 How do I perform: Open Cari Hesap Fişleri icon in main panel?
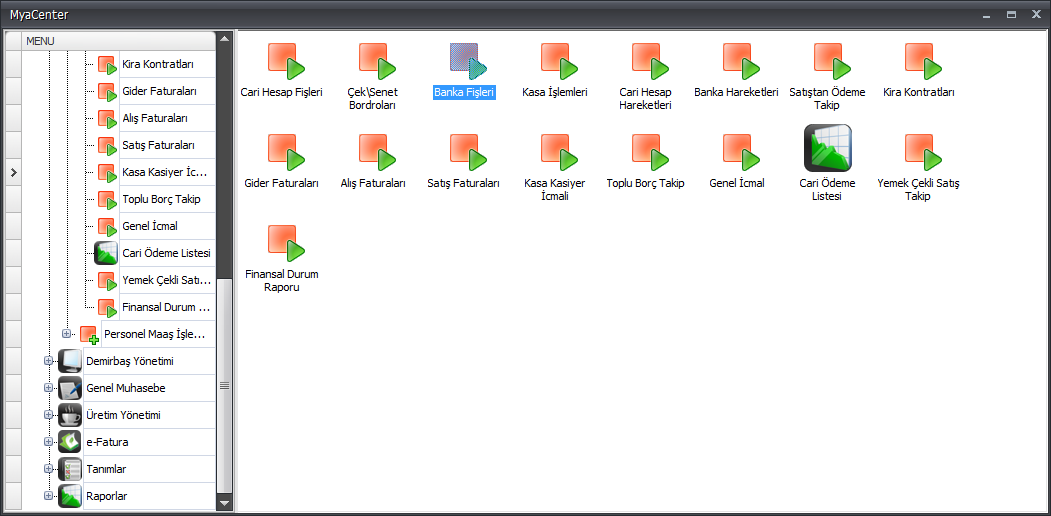pyautogui.click(x=286, y=62)
